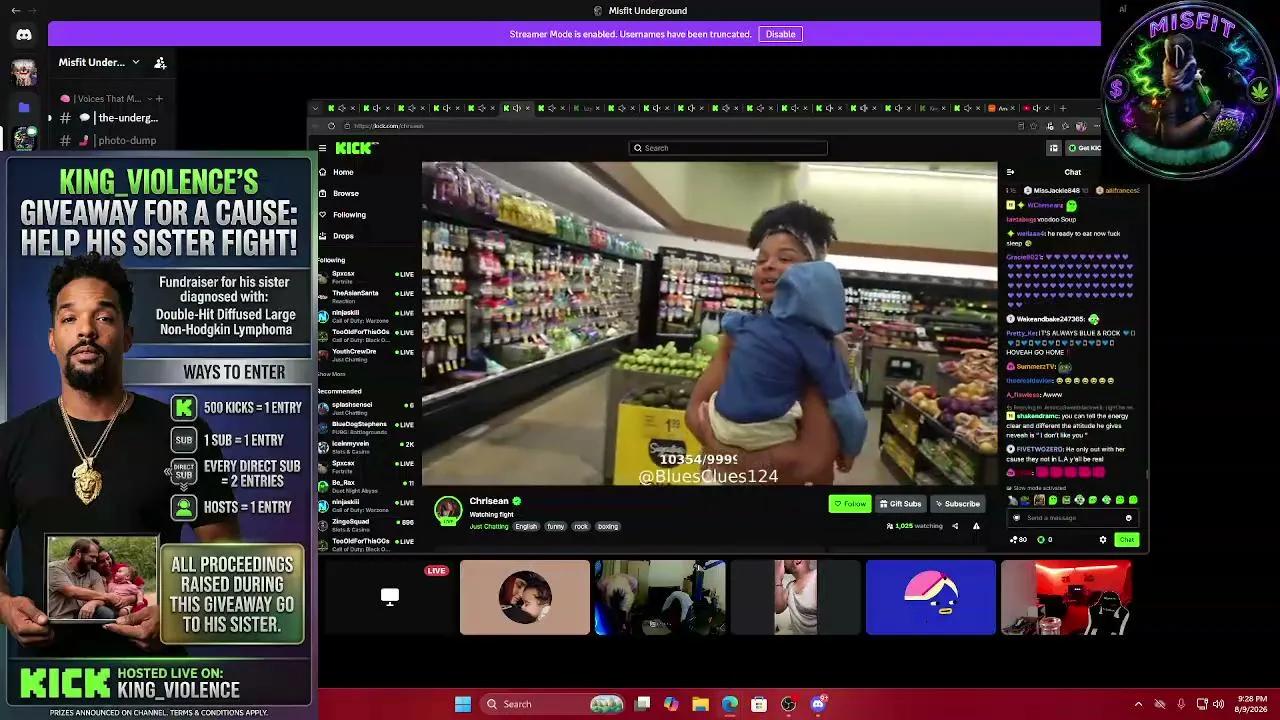The width and height of the screenshot is (1280, 720).
Task: Follow the Chrisean channel
Action: click(x=850, y=504)
